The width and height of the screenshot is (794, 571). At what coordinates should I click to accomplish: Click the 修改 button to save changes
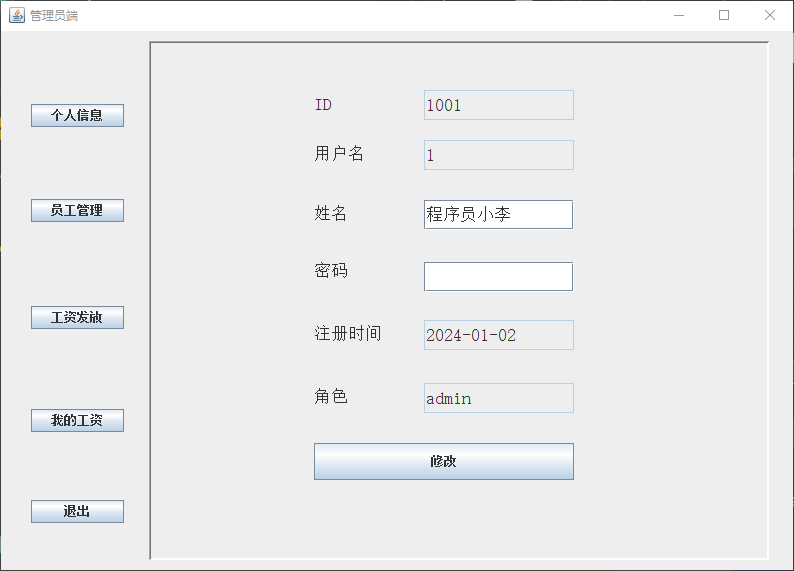tap(443, 461)
